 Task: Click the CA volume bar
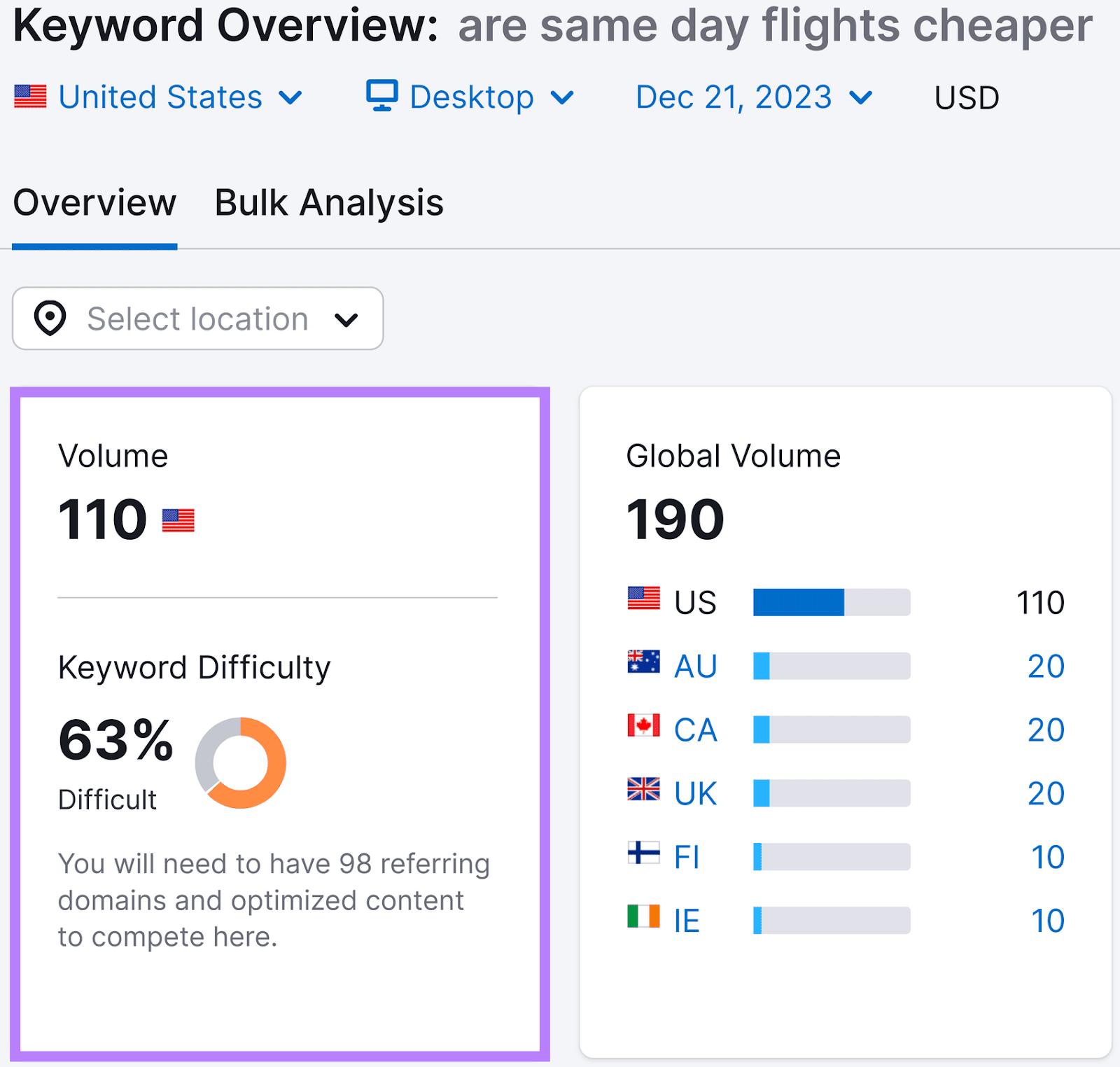click(832, 730)
